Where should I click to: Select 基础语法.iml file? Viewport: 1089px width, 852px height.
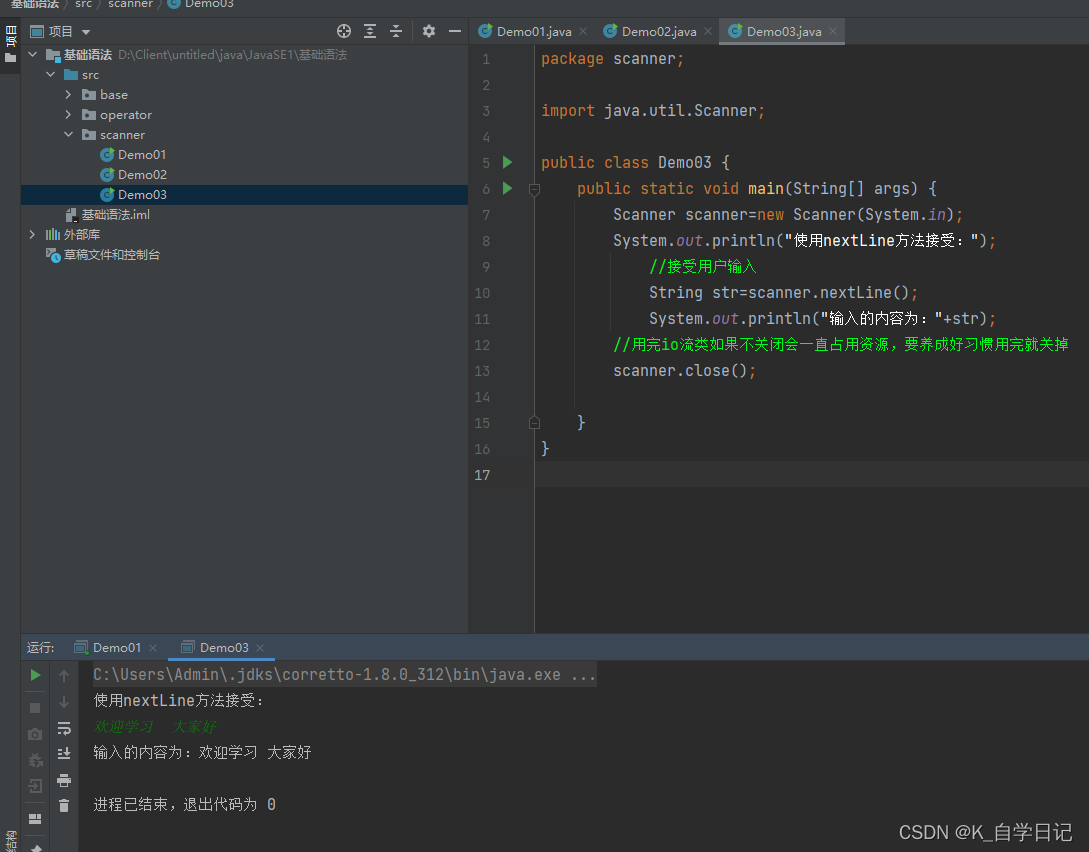click(x=108, y=215)
